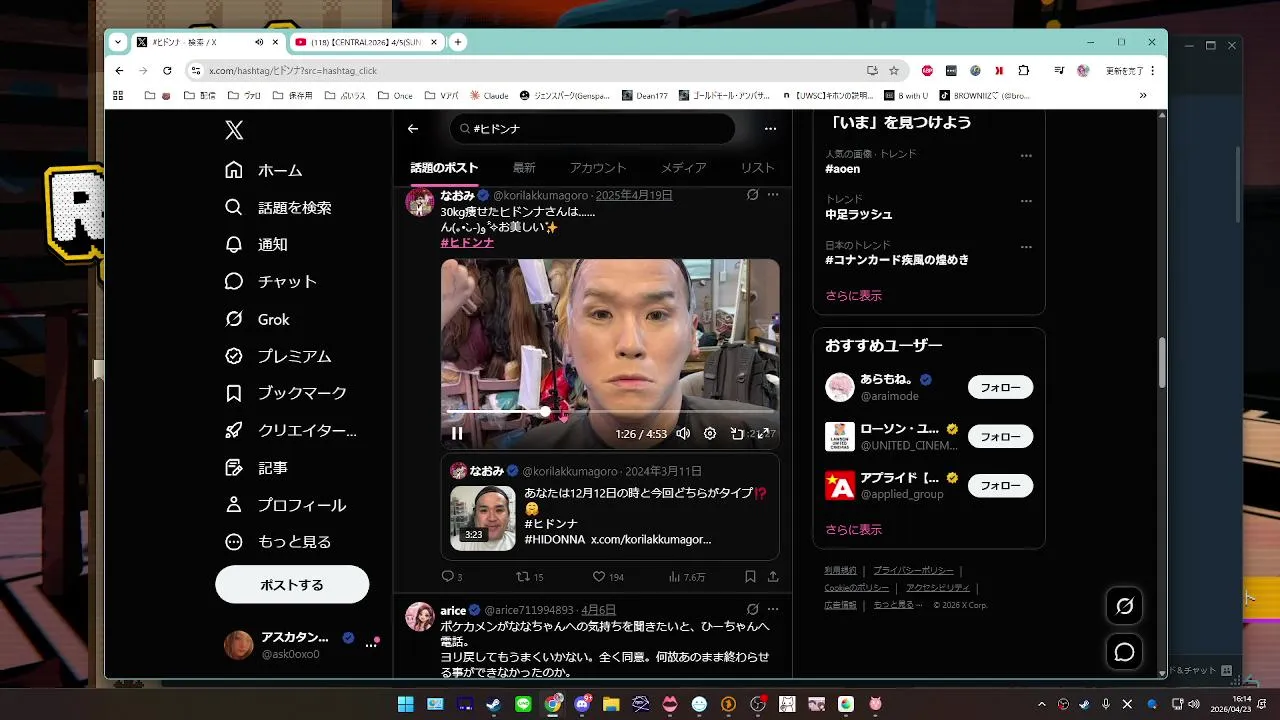Click the #ヒドンナ hashtag in post
Viewport: 1280px width, 720px height.
[x=467, y=243]
